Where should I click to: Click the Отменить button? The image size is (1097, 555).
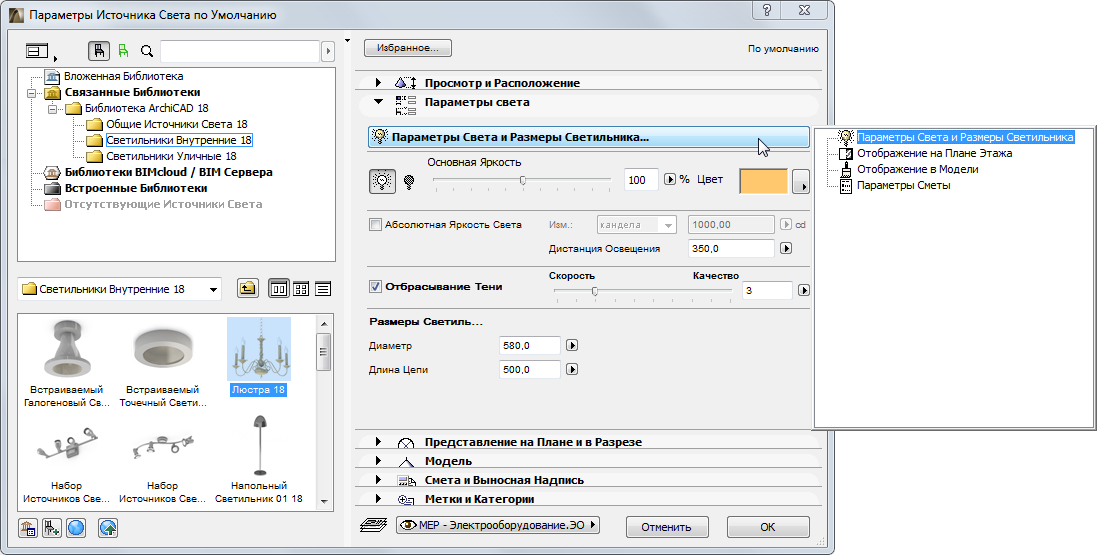(667, 527)
